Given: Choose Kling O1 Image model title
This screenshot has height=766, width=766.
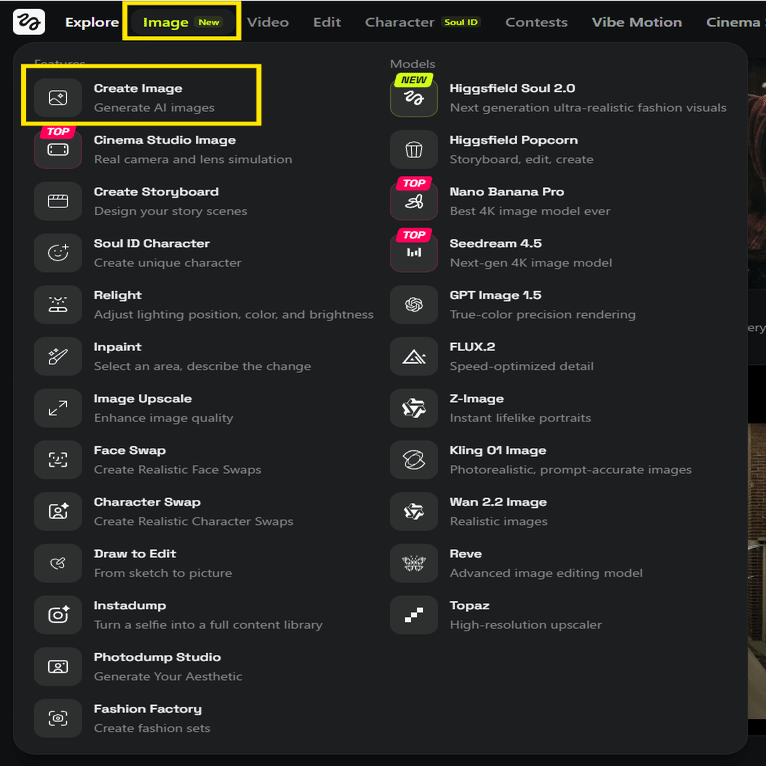Looking at the screenshot, I should (x=498, y=451).
